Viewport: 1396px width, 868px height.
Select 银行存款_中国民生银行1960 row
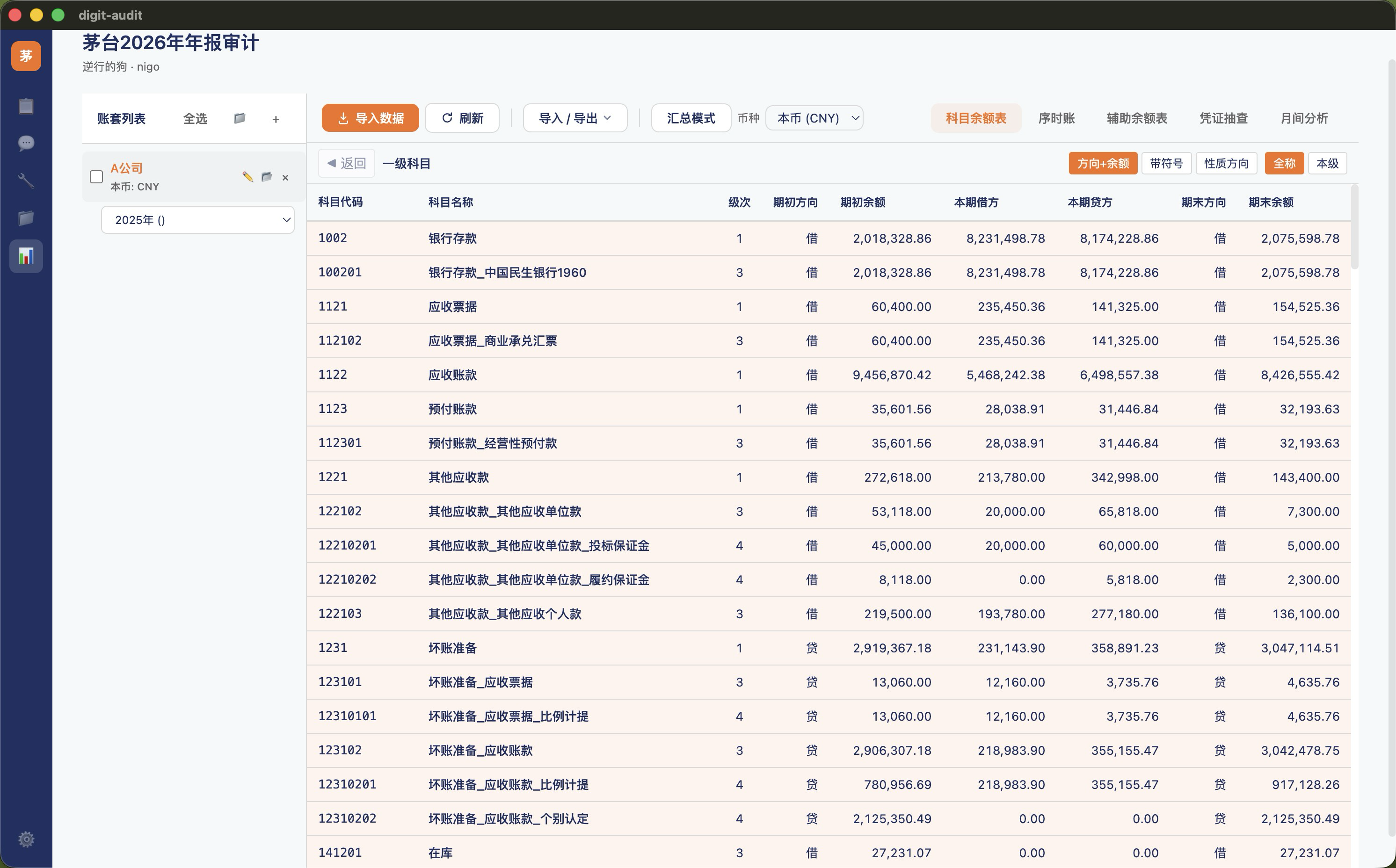829,273
